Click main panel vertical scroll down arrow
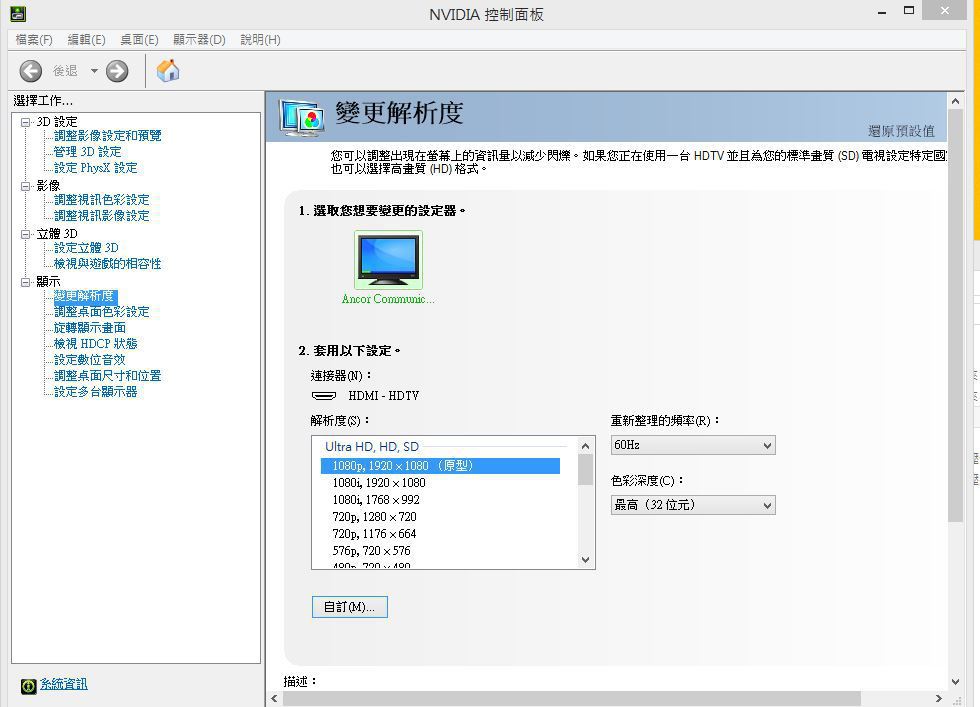 tap(955, 682)
